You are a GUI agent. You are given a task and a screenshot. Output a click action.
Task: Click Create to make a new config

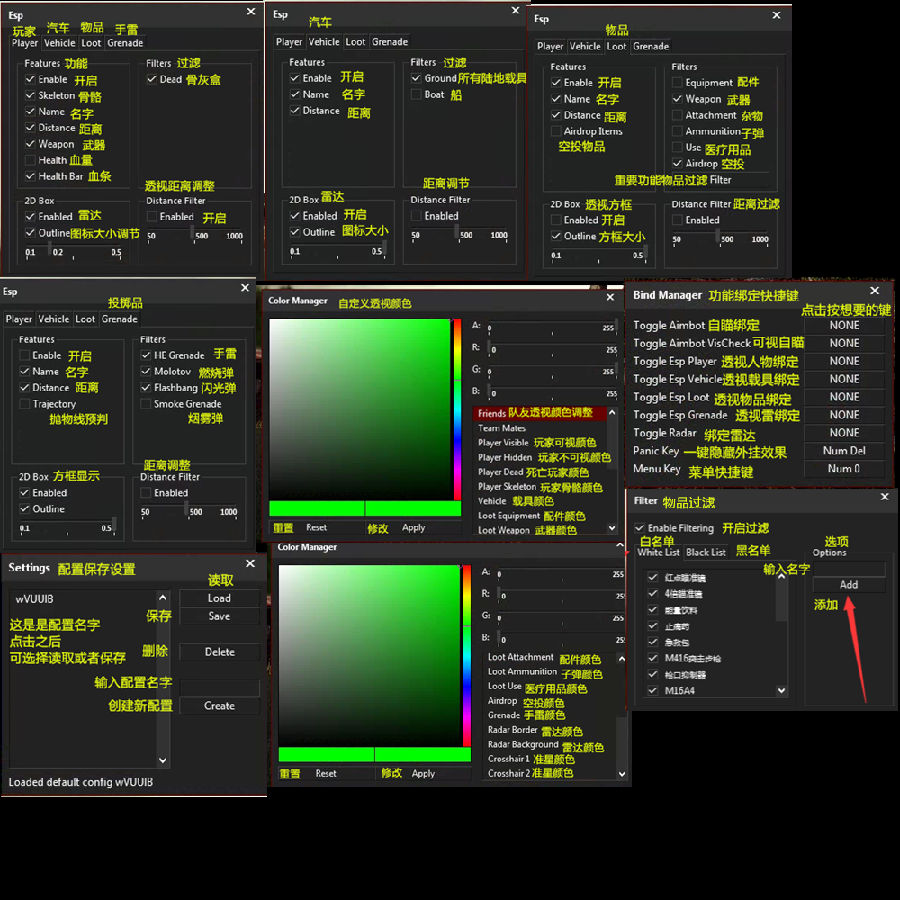pos(219,705)
